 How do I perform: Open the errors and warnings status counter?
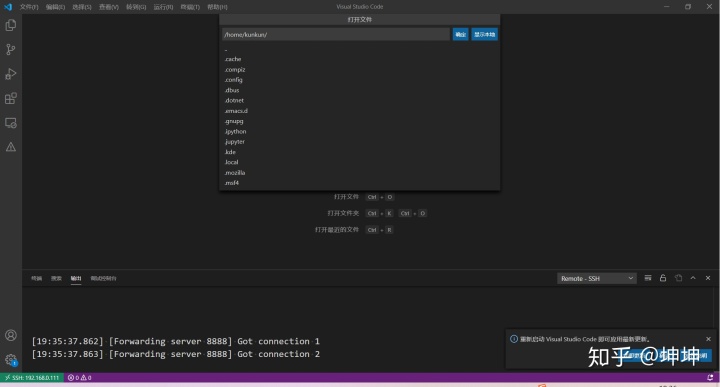tap(79, 377)
